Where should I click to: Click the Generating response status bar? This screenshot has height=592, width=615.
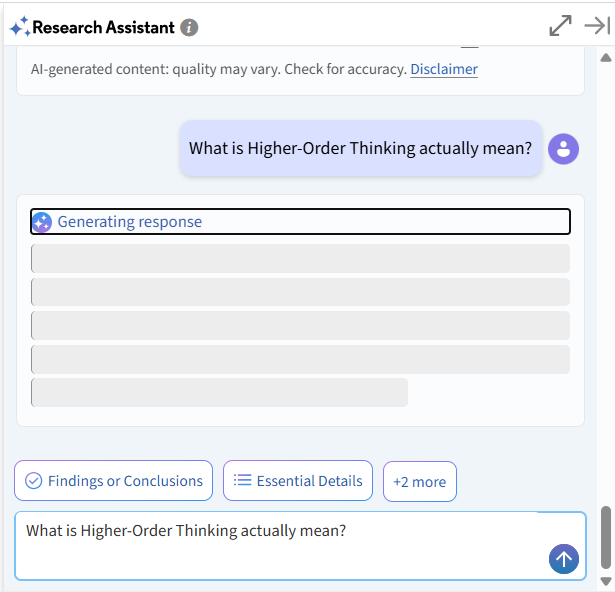coord(300,222)
